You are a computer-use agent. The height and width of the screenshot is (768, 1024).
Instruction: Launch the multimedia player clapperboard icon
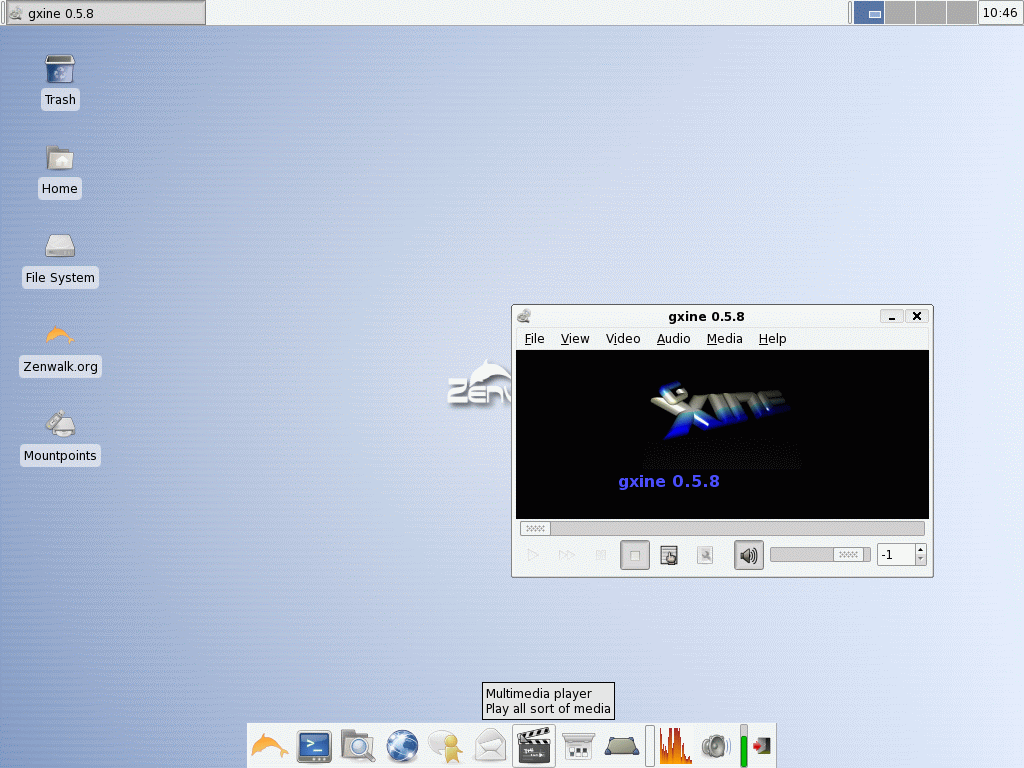[534, 746]
